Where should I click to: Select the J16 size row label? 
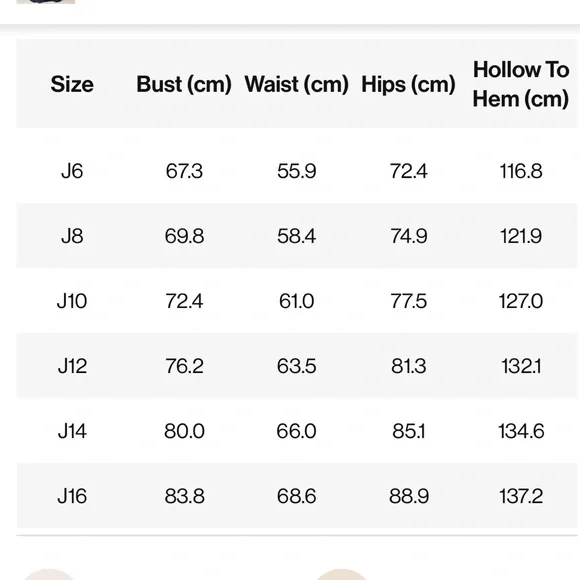(72, 496)
